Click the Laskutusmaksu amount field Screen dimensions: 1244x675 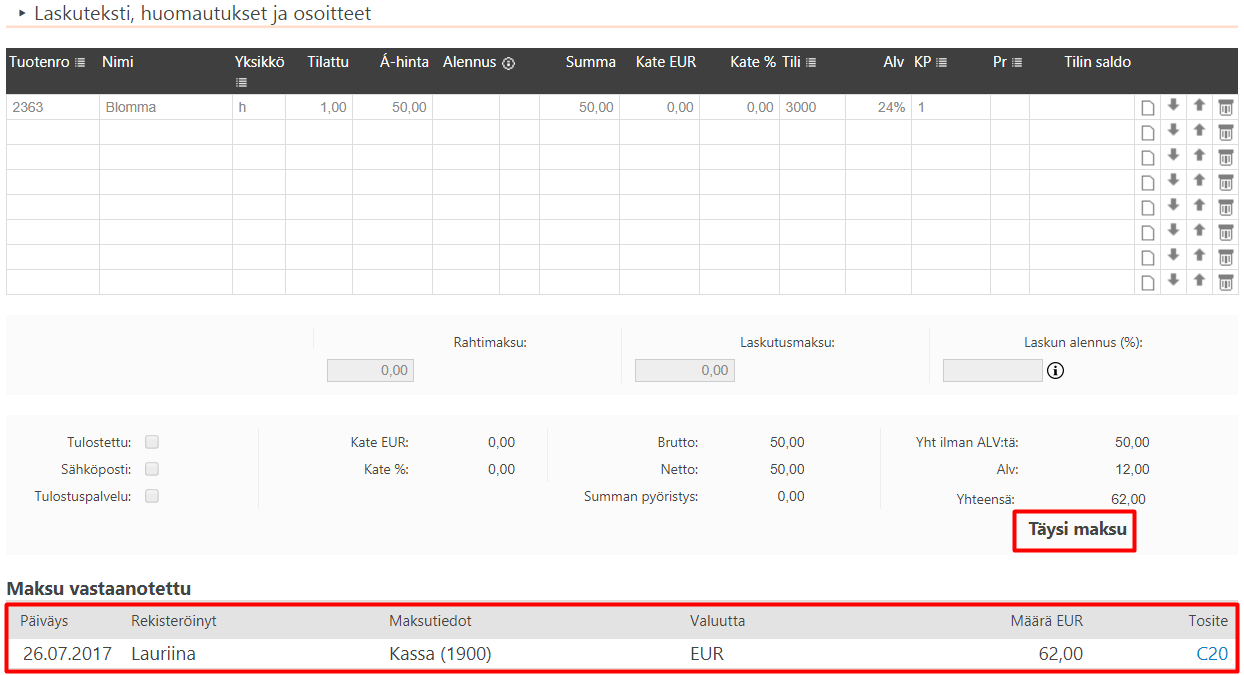click(x=684, y=370)
